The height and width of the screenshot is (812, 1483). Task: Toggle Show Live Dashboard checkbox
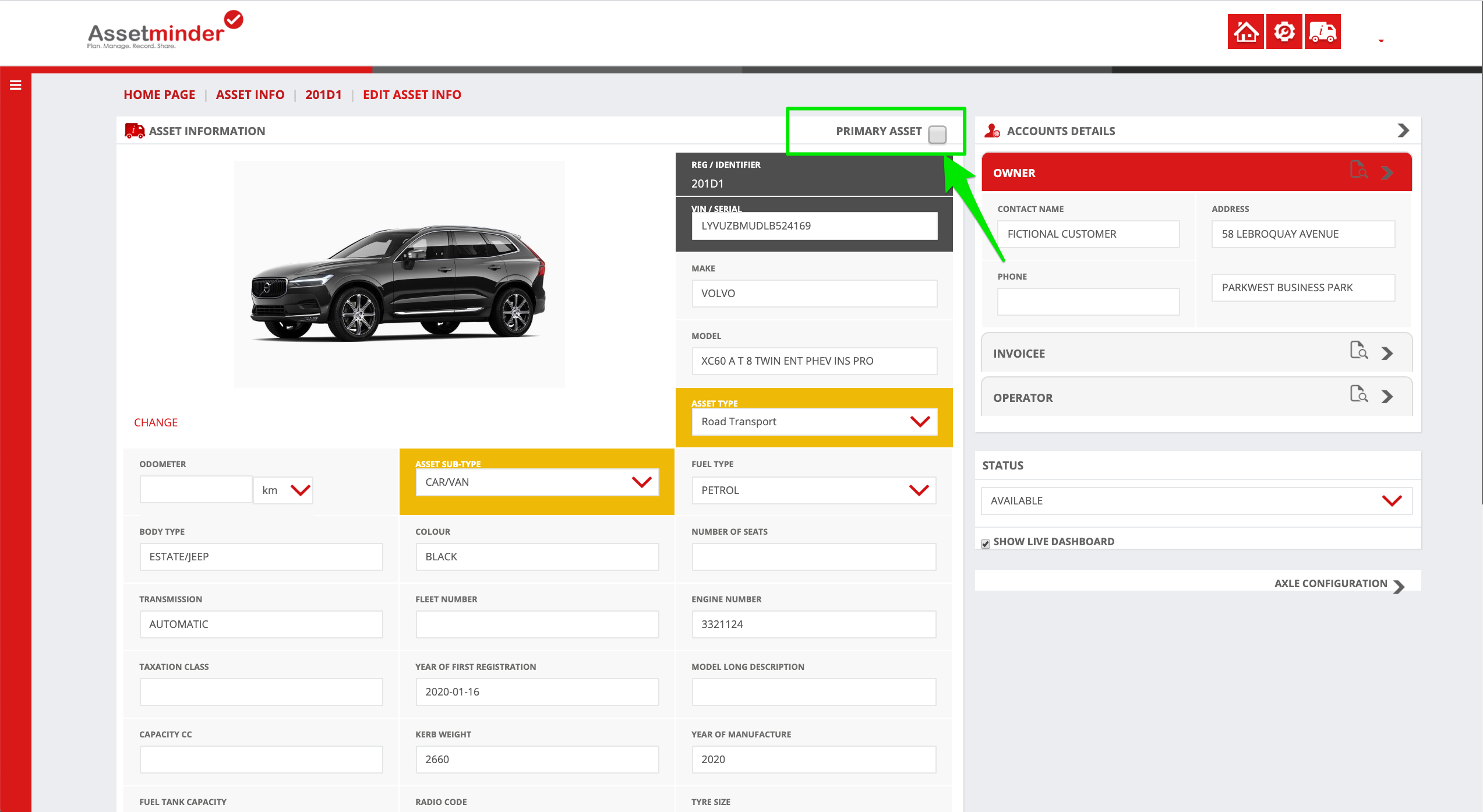[986, 543]
